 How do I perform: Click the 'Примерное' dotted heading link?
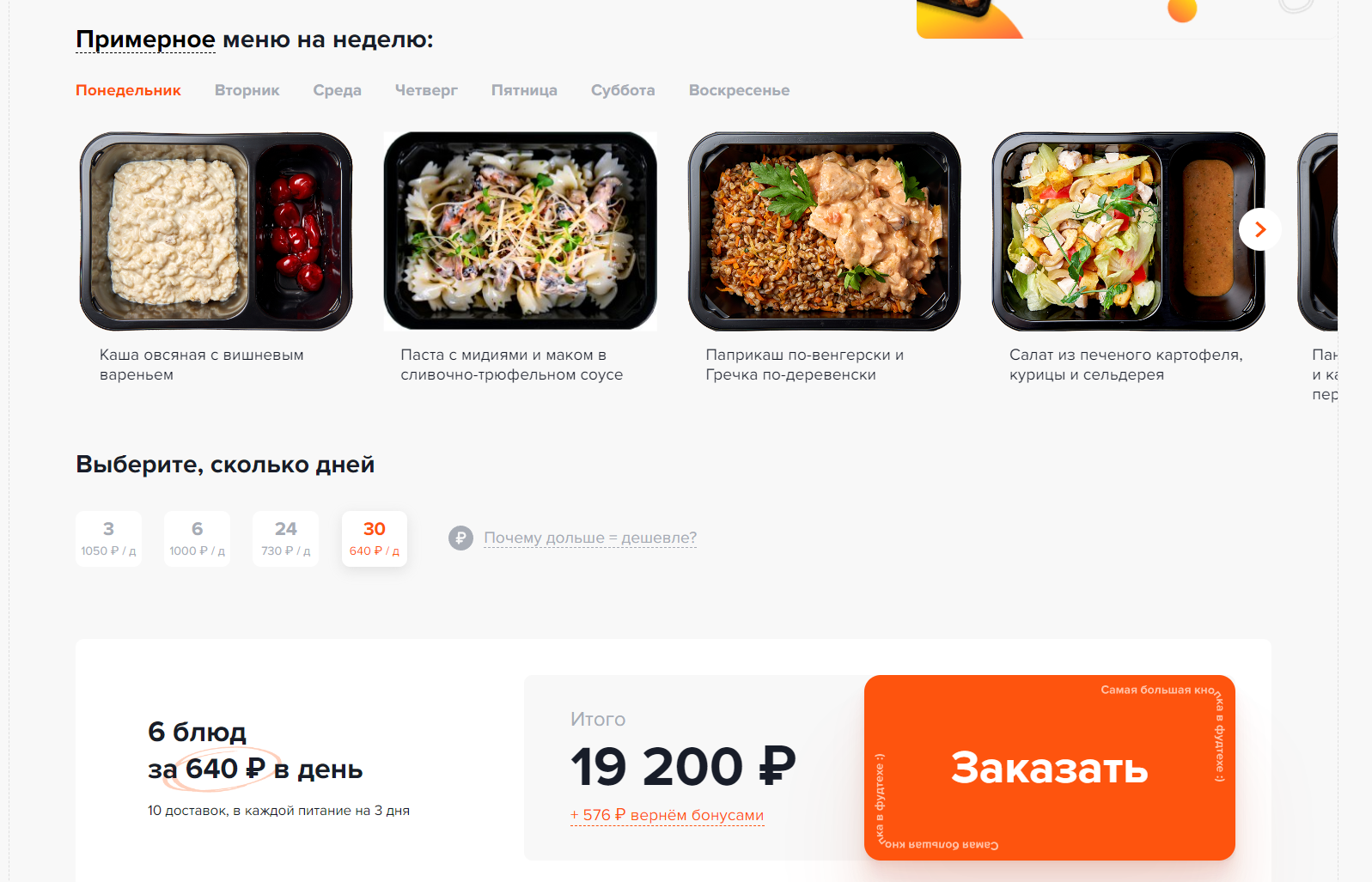145,40
